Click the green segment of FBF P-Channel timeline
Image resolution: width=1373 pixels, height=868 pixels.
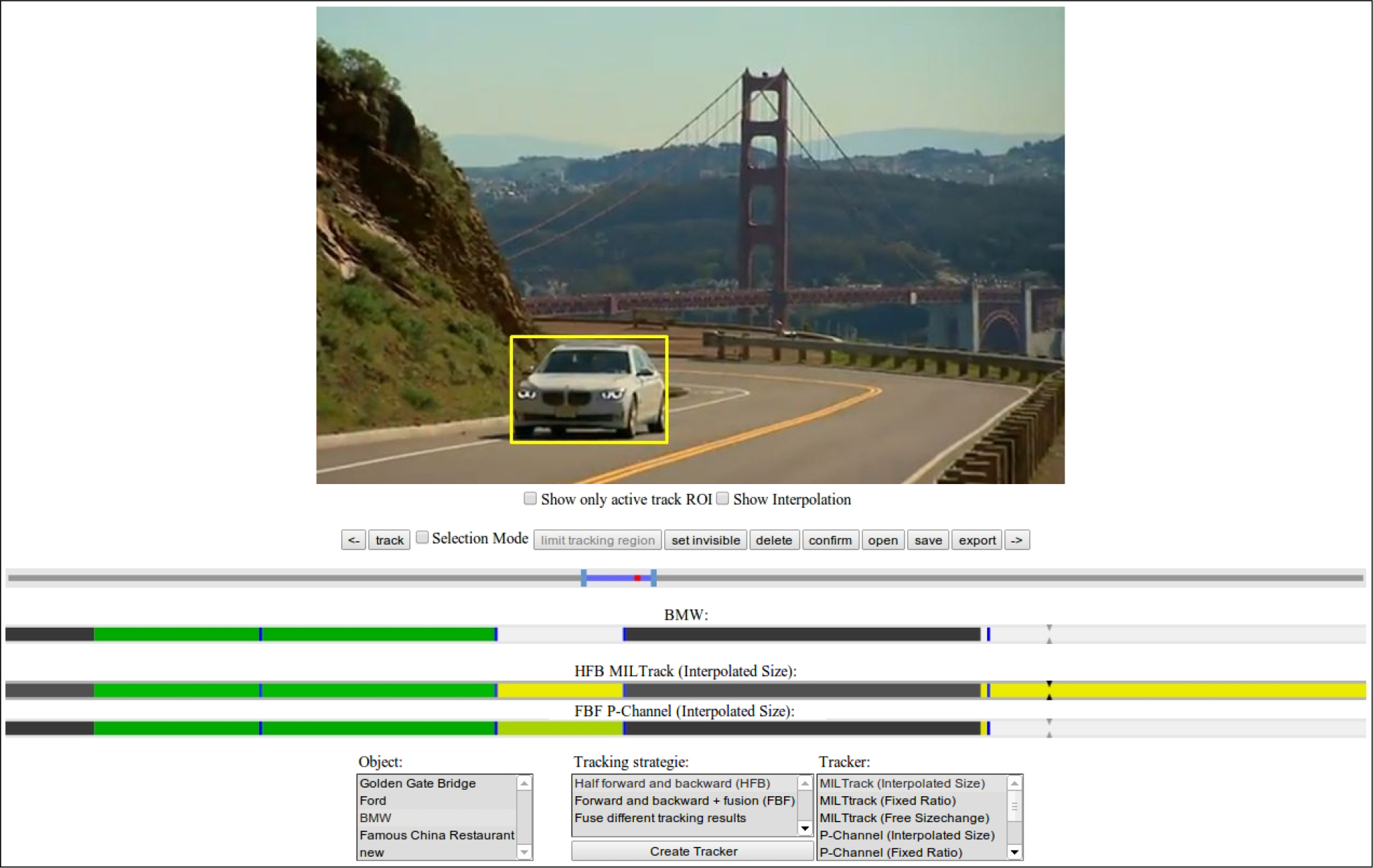click(x=294, y=728)
